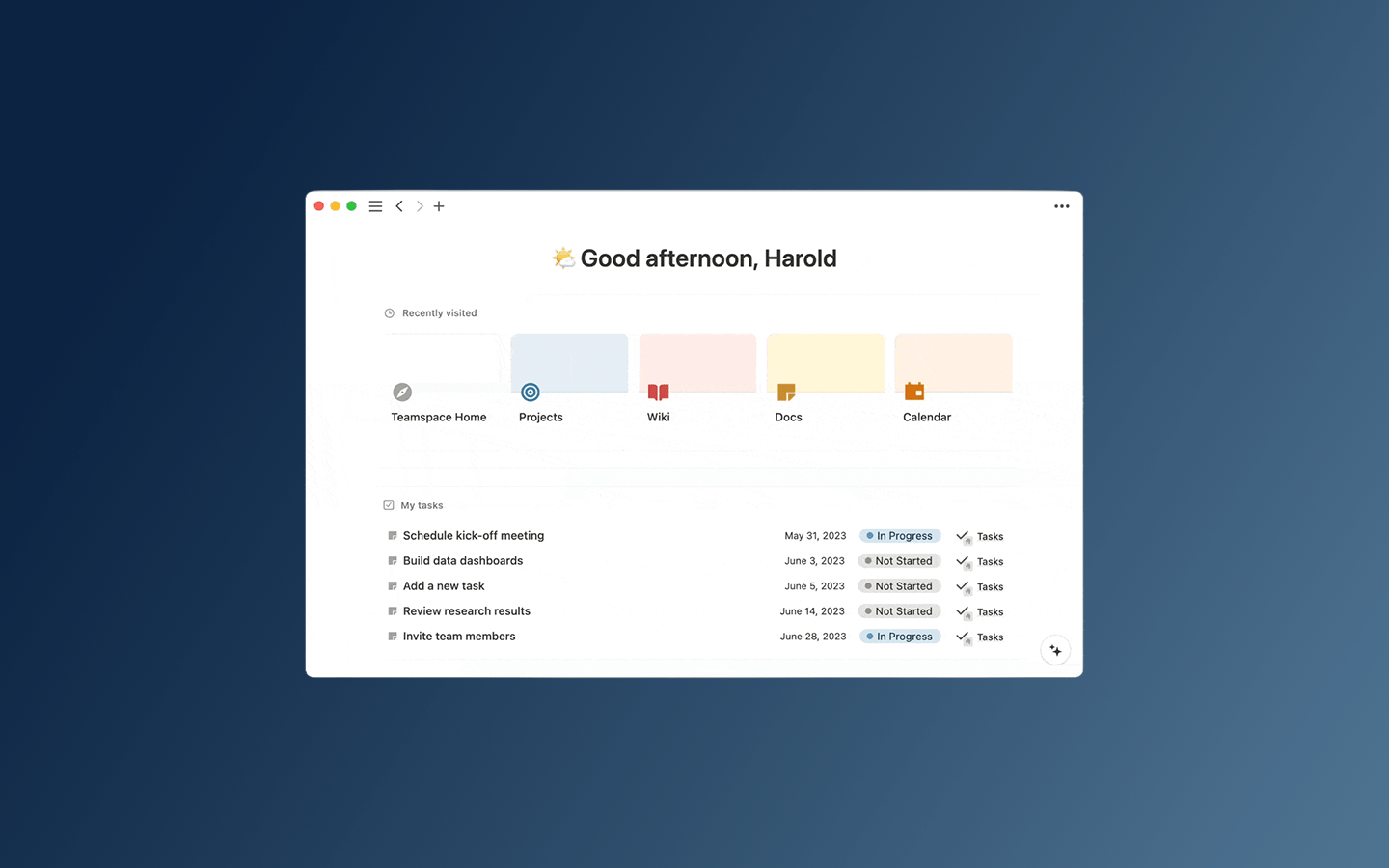Click the Recently visited clock icon
The height and width of the screenshot is (868, 1389).
(x=390, y=313)
